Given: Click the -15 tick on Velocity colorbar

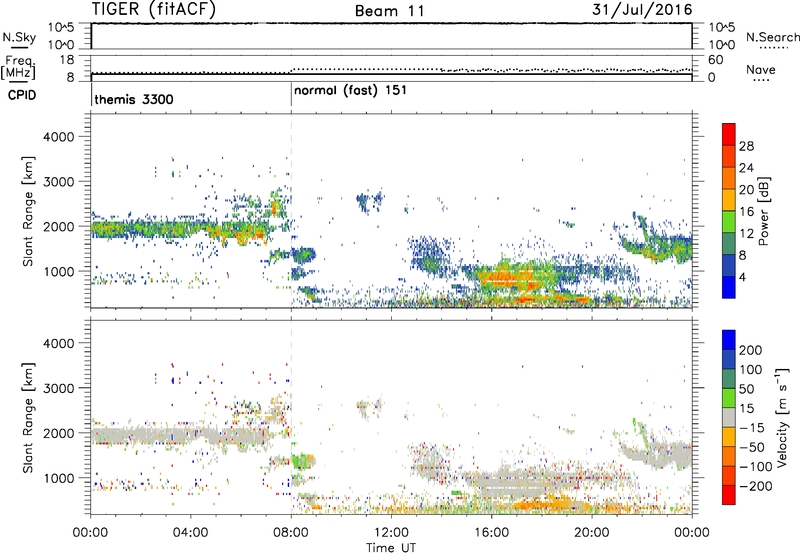Looking at the screenshot, I should pyautogui.click(x=752, y=428).
